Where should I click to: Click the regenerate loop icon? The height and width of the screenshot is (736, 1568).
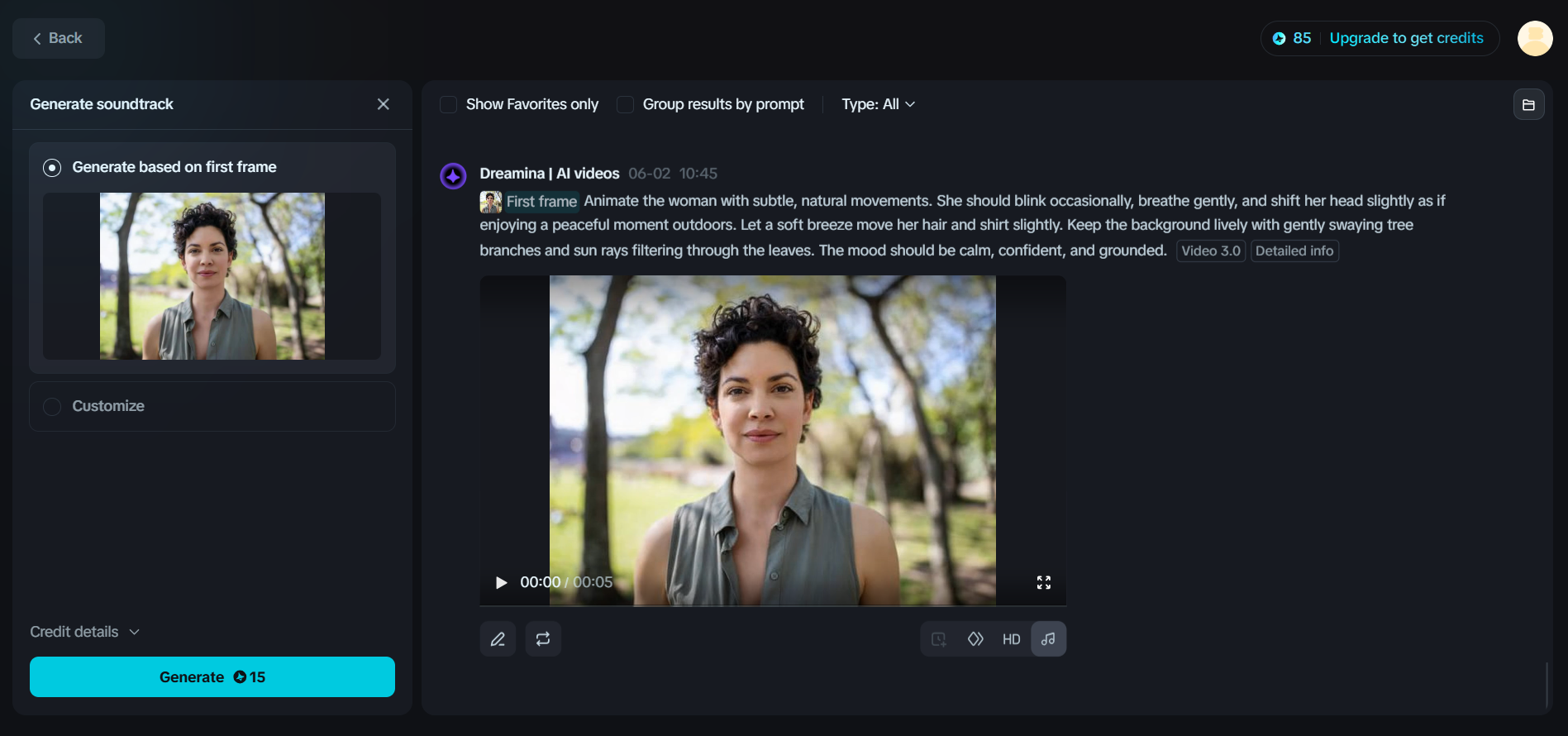tap(543, 639)
